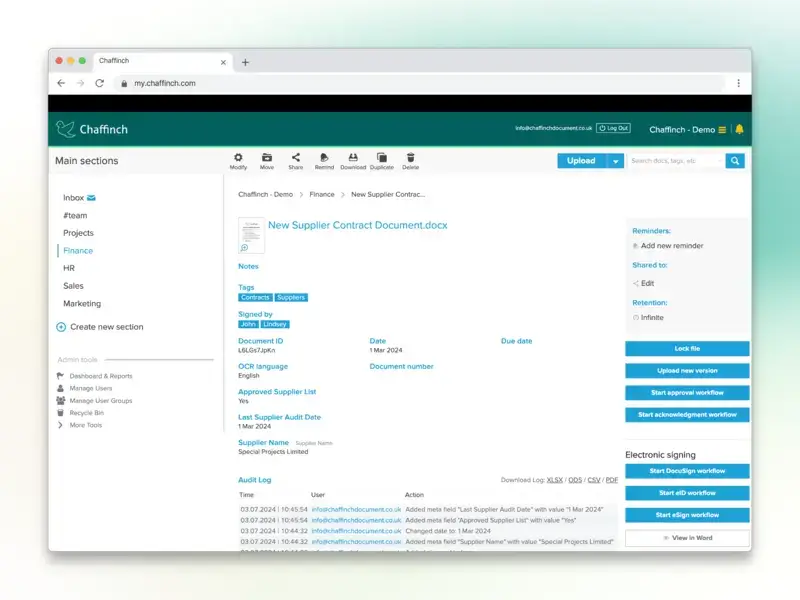Screen dimensions: 800x600
Task: Click the Inbox envelope icon
Action: click(91, 197)
